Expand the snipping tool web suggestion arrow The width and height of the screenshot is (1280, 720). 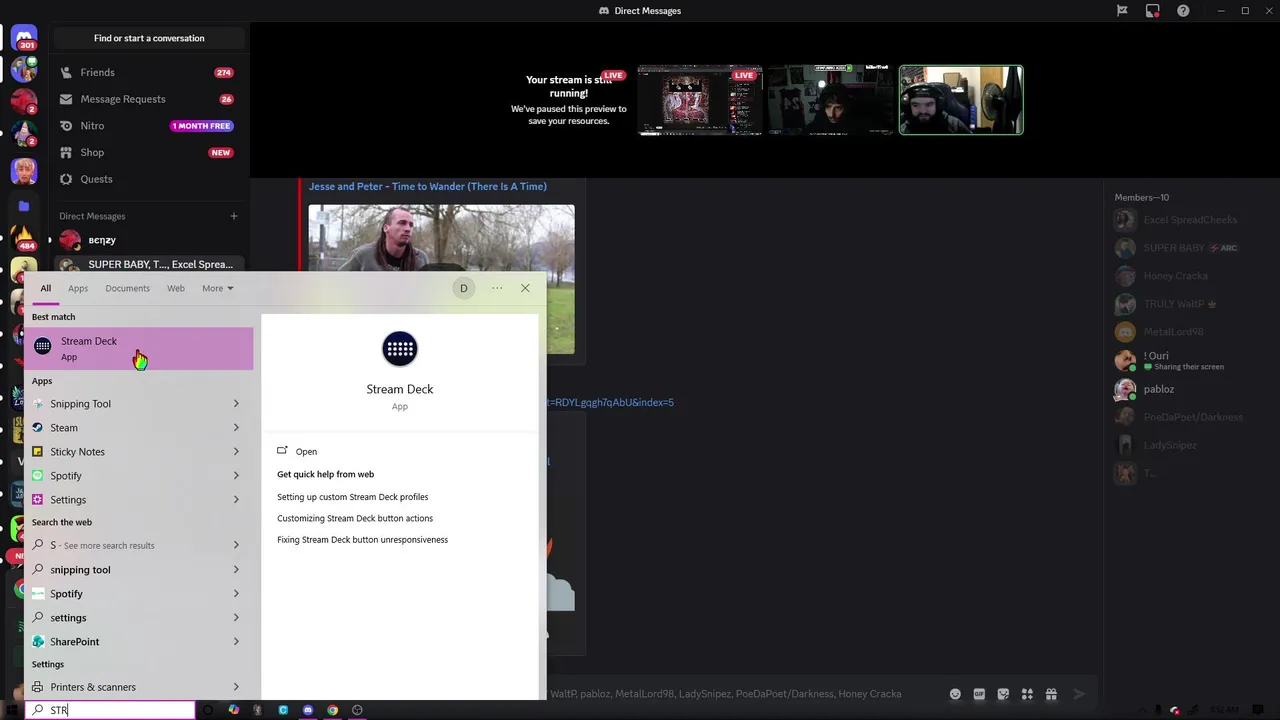pyautogui.click(x=236, y=570)
